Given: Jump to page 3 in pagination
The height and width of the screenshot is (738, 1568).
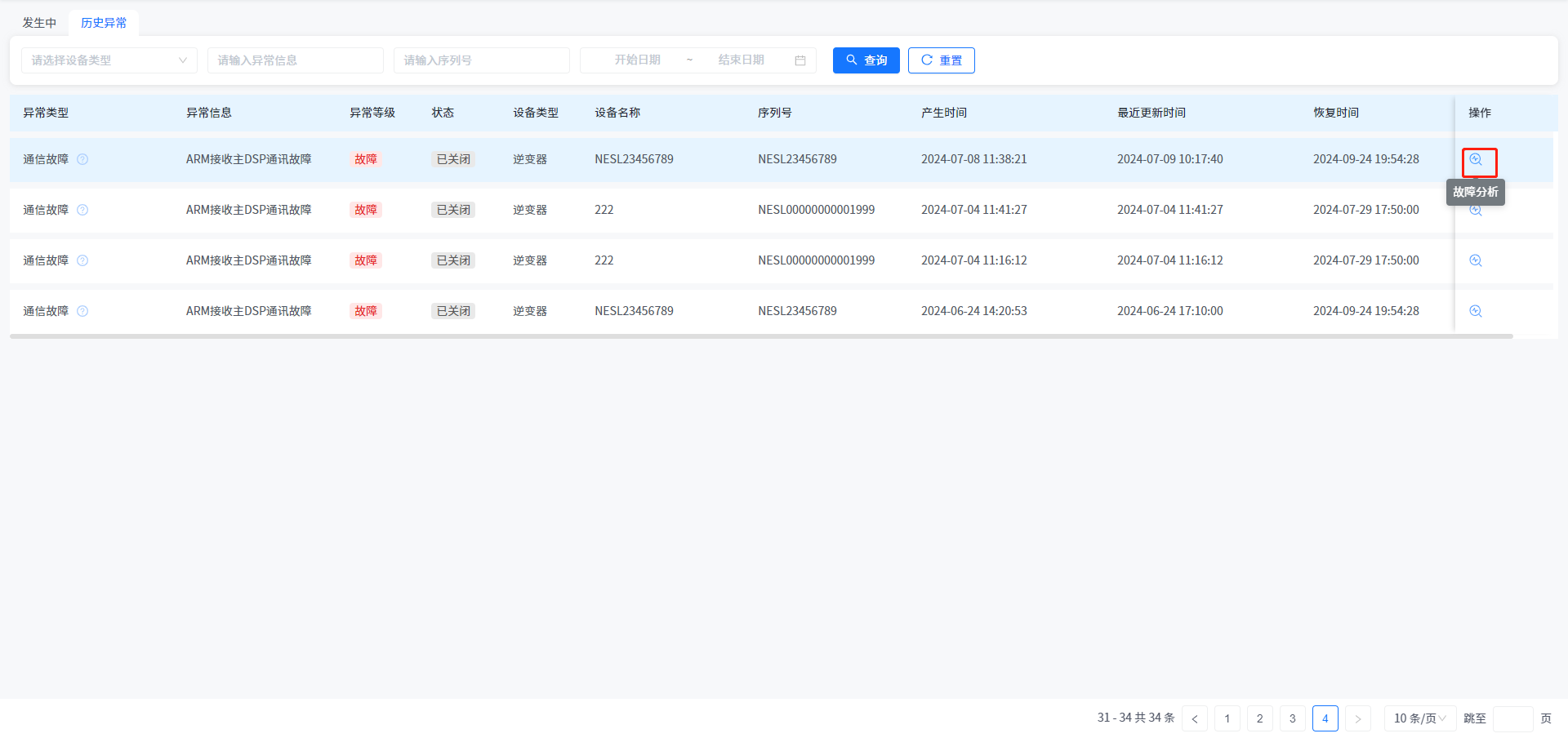Looking at the screenshot, I should tap(1292, 718).
